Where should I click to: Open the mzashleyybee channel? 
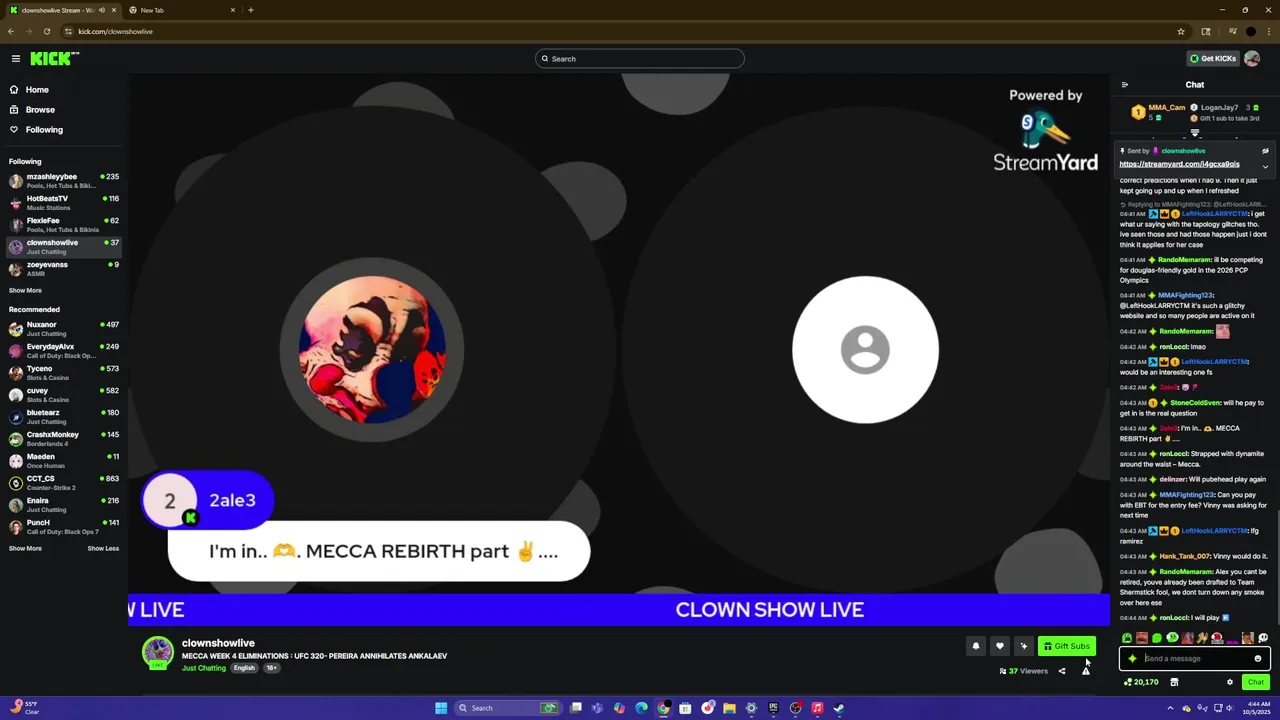[x=64, y=181]
